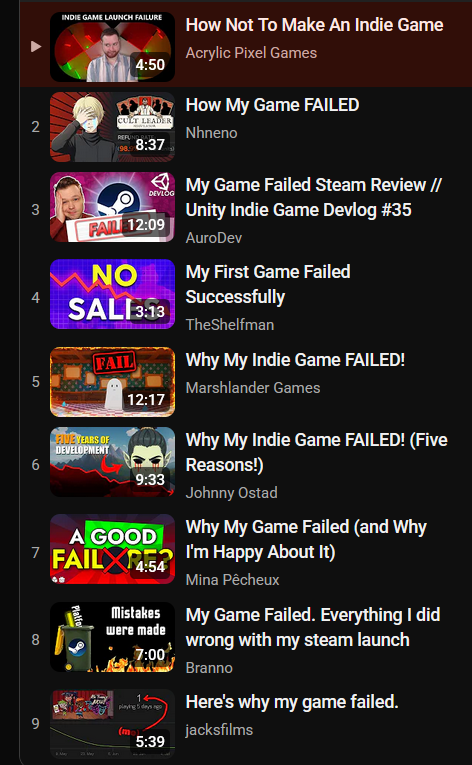Click the Mina Pêcheux channel name
The image size is (472, 765).
232,580
